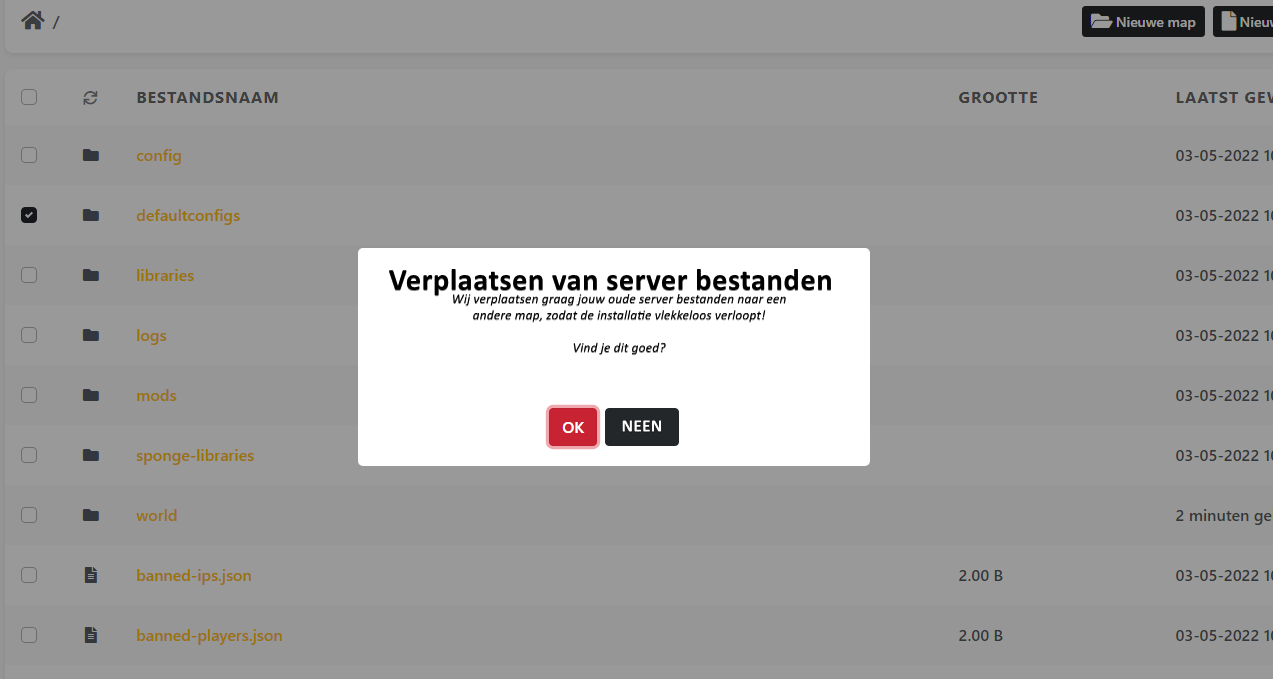1273x679 pixels.
Task: Check the box for the logs folder
Action: pos(29,335)
